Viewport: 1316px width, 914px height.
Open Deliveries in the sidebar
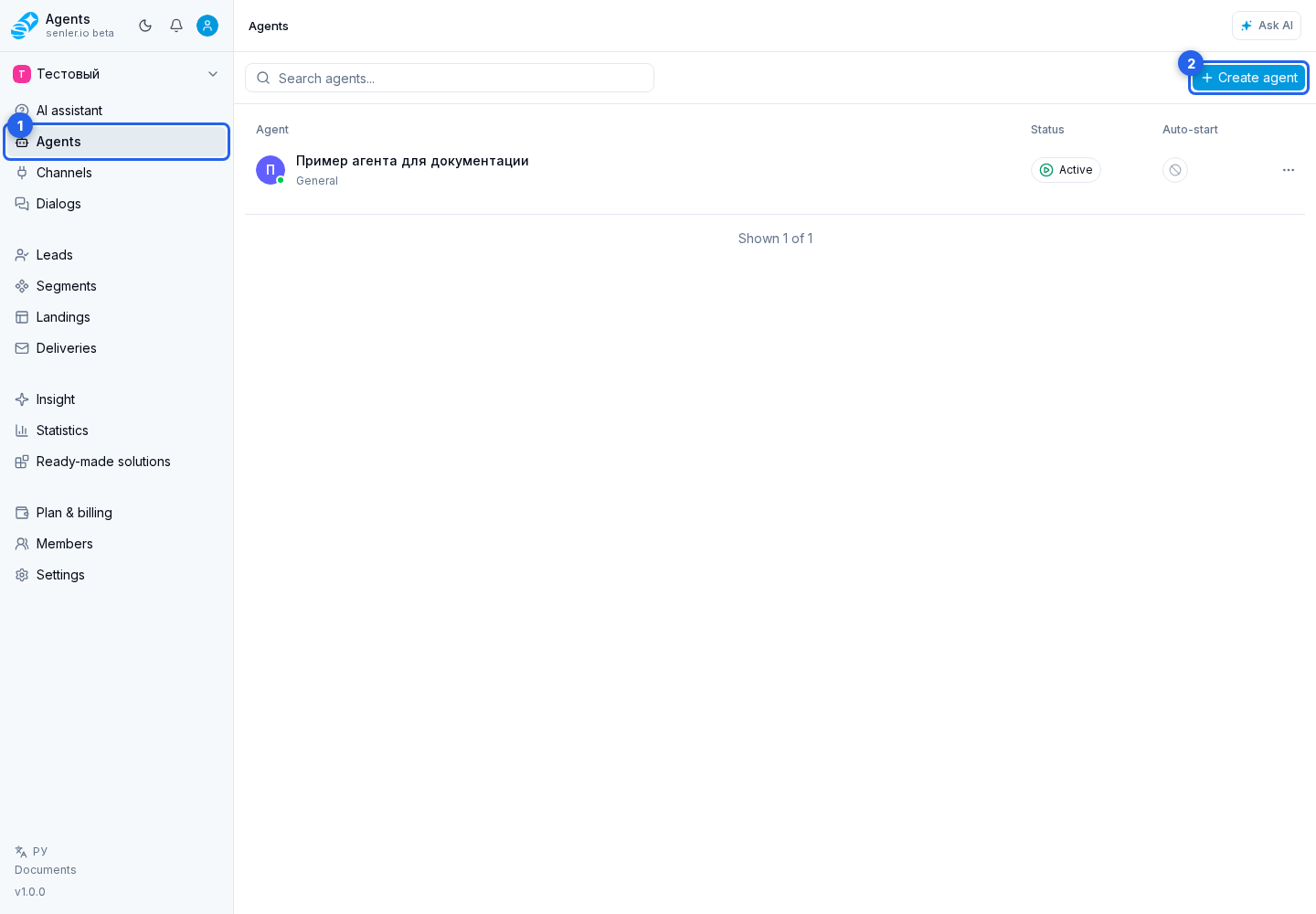click(117, 348)
